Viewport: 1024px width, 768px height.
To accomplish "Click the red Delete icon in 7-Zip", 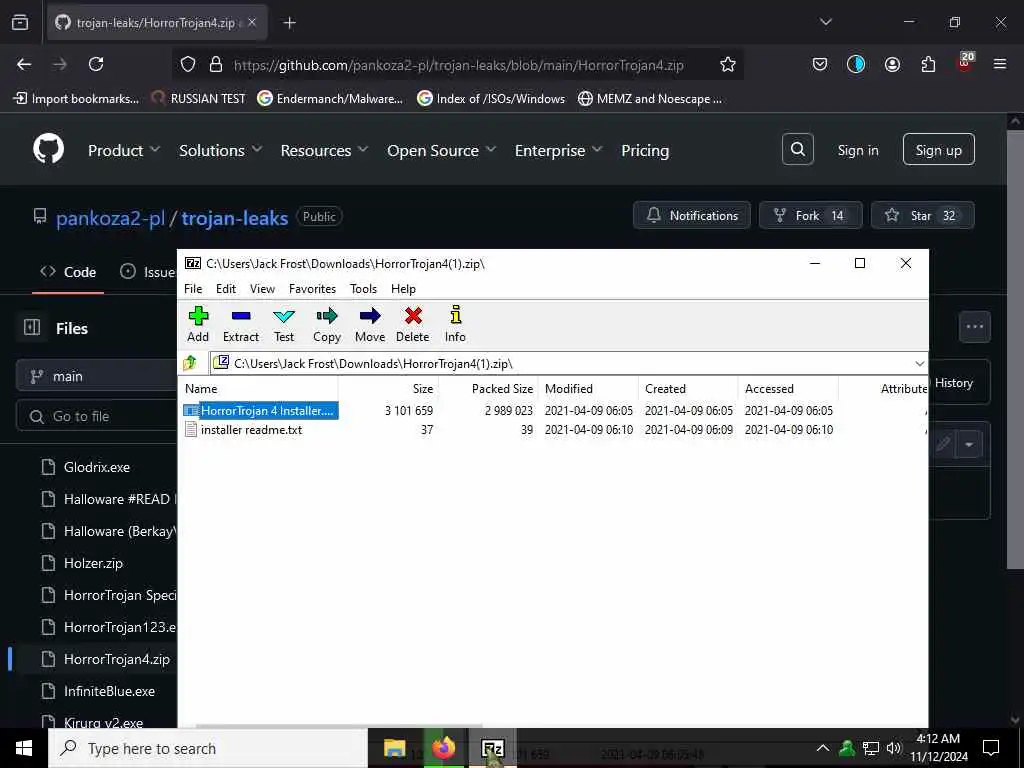I will (x=413, y=325).
